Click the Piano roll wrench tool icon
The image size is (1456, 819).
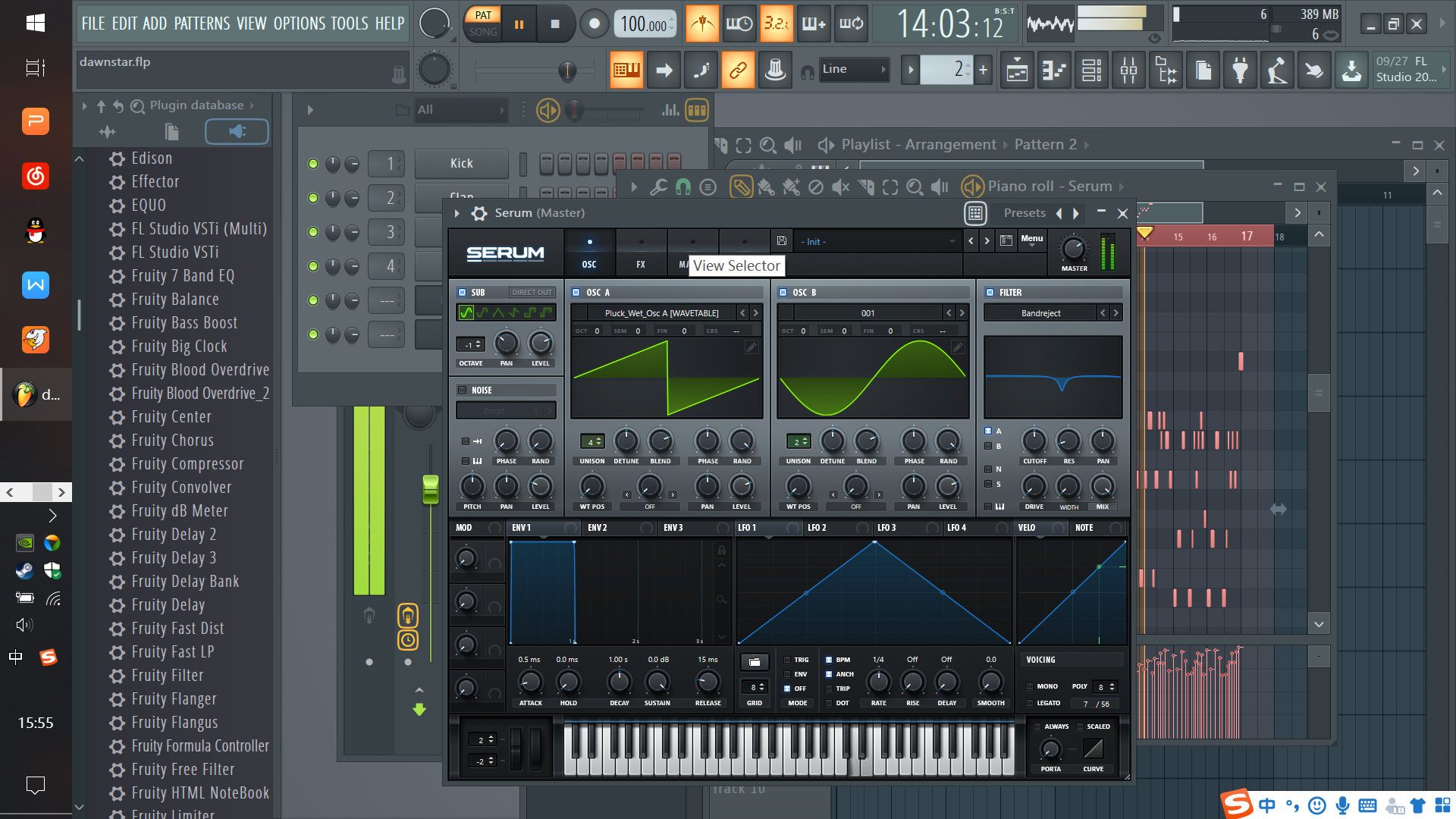(658, 187)
